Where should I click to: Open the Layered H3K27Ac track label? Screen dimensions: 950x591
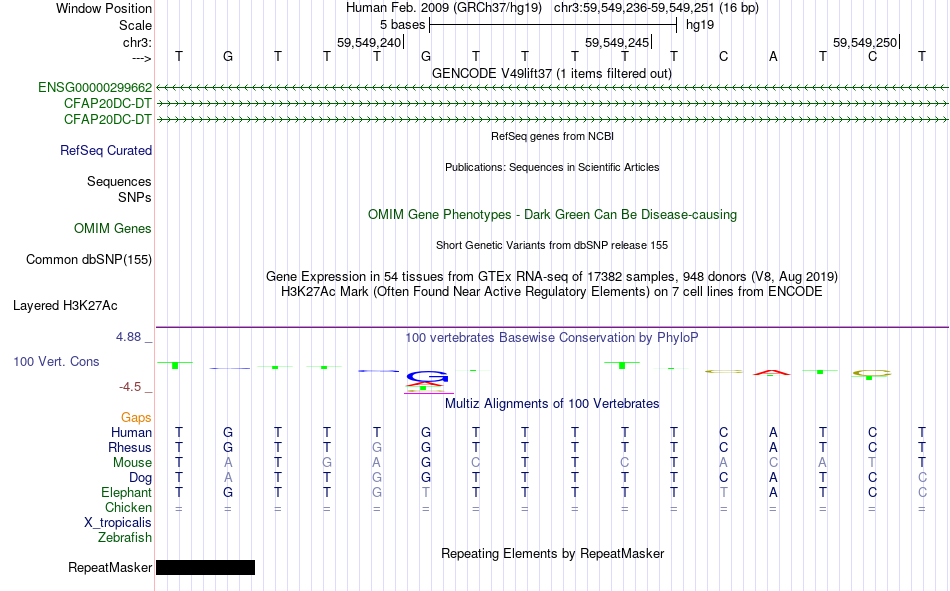pyautogui.click(x=65, y=306)
